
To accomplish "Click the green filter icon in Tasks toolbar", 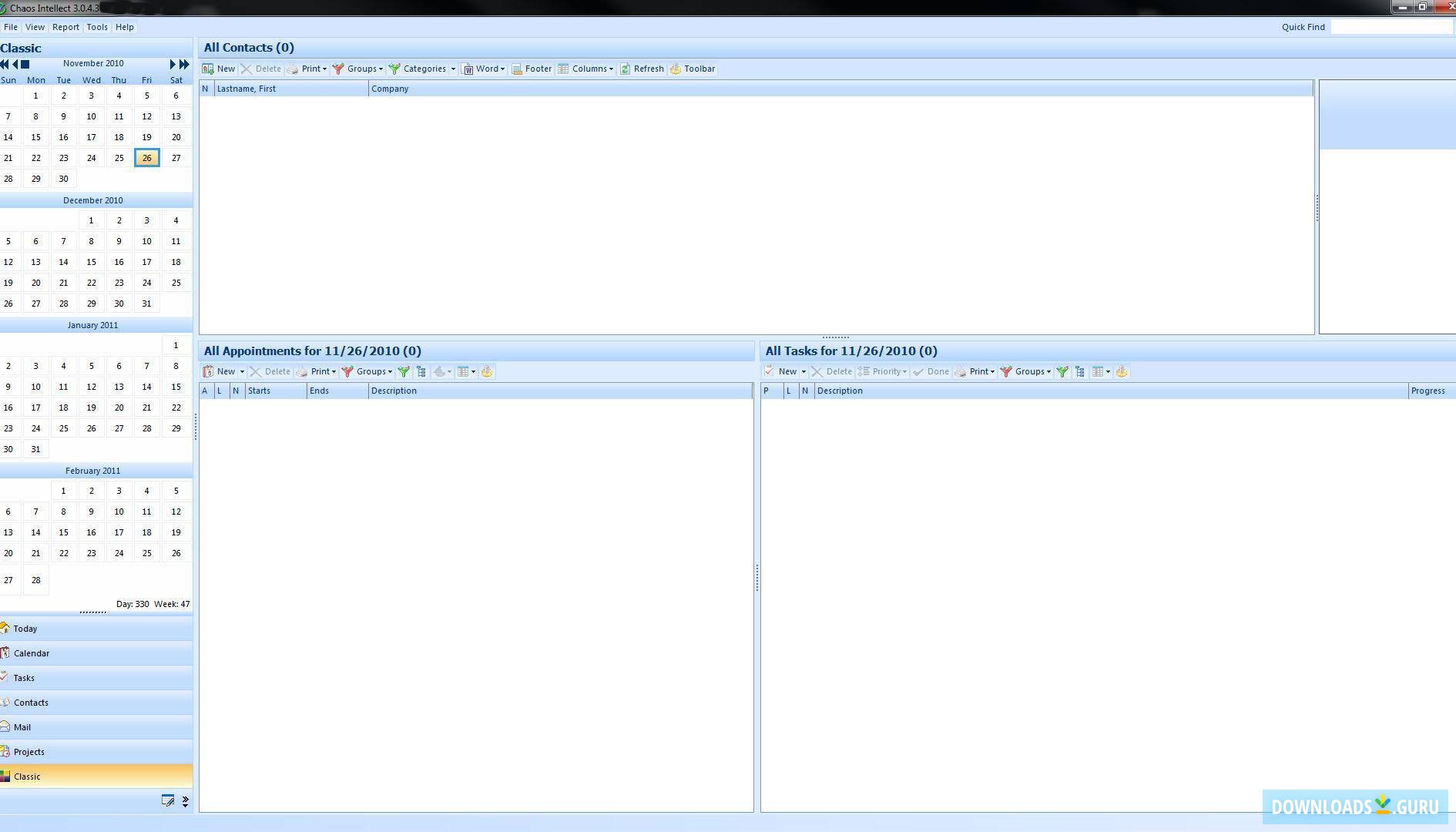I will (1062, 371).
